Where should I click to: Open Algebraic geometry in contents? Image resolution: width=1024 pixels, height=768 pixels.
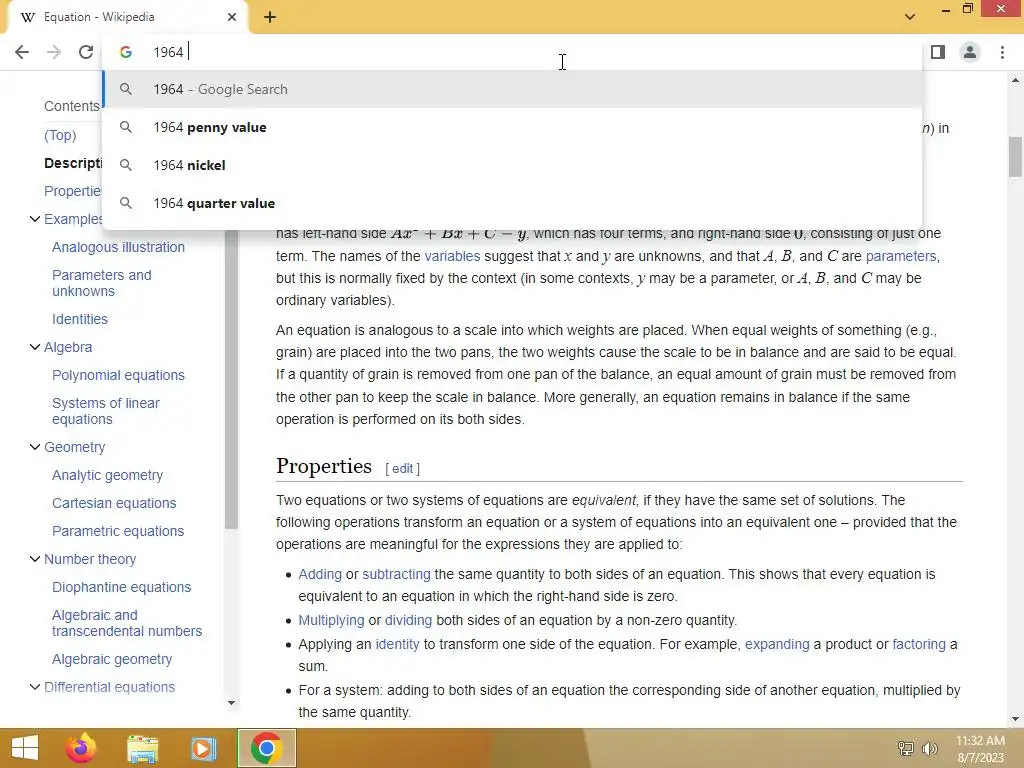(112, 659)
